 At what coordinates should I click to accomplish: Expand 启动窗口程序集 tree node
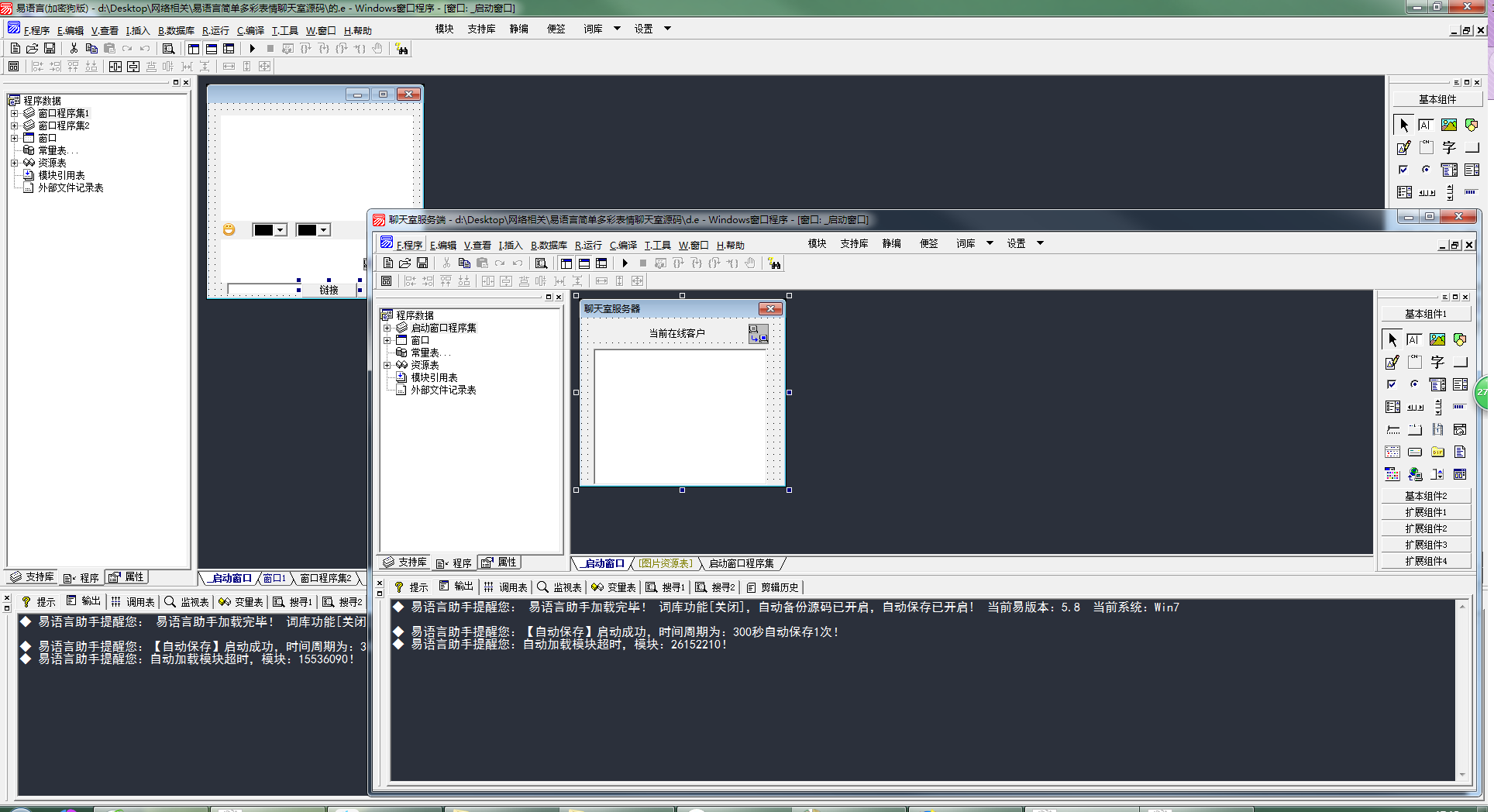pyautogui.click(x=387, y=328)
